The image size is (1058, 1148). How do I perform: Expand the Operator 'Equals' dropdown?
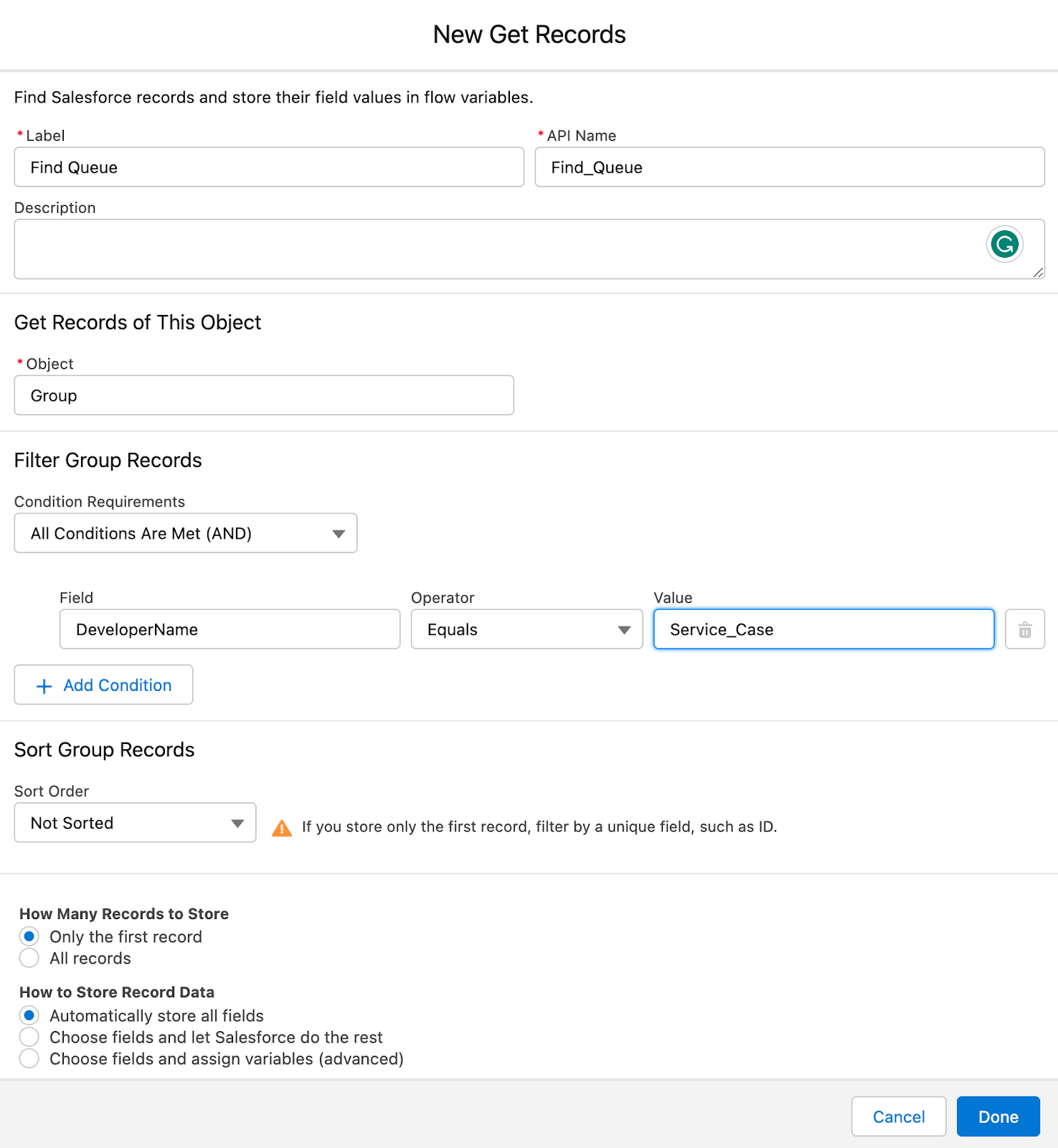click(x=526, y=630)
